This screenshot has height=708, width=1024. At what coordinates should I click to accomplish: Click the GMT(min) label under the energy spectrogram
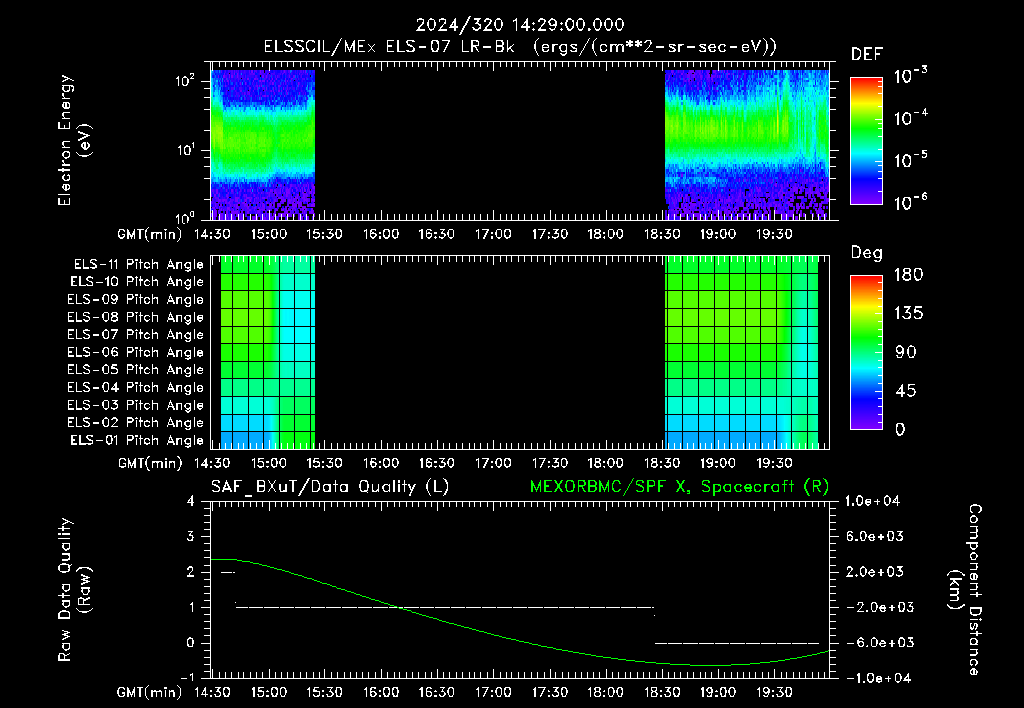150,234
